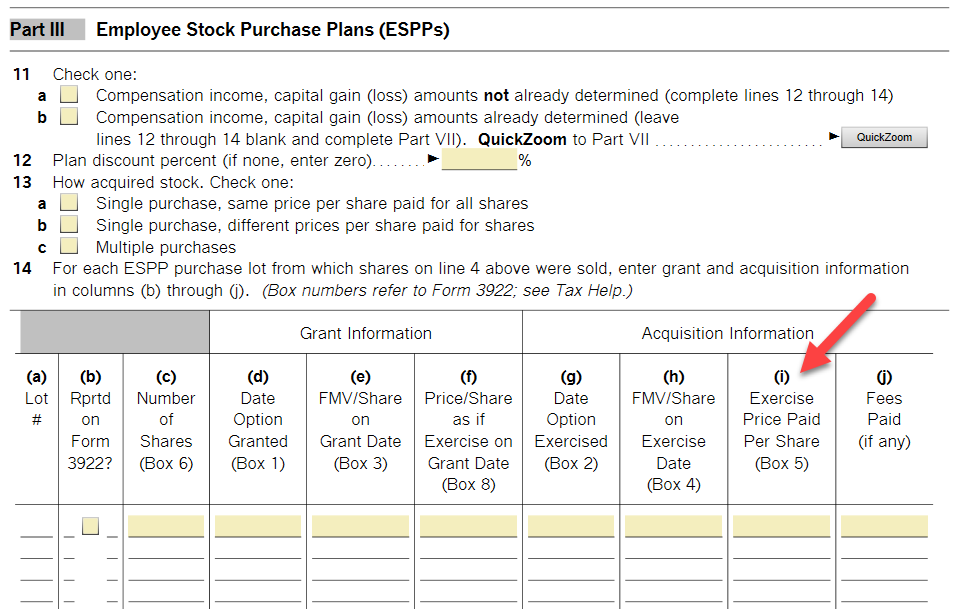
Task: Click the Part III section header label
Action: pos(38,30)
